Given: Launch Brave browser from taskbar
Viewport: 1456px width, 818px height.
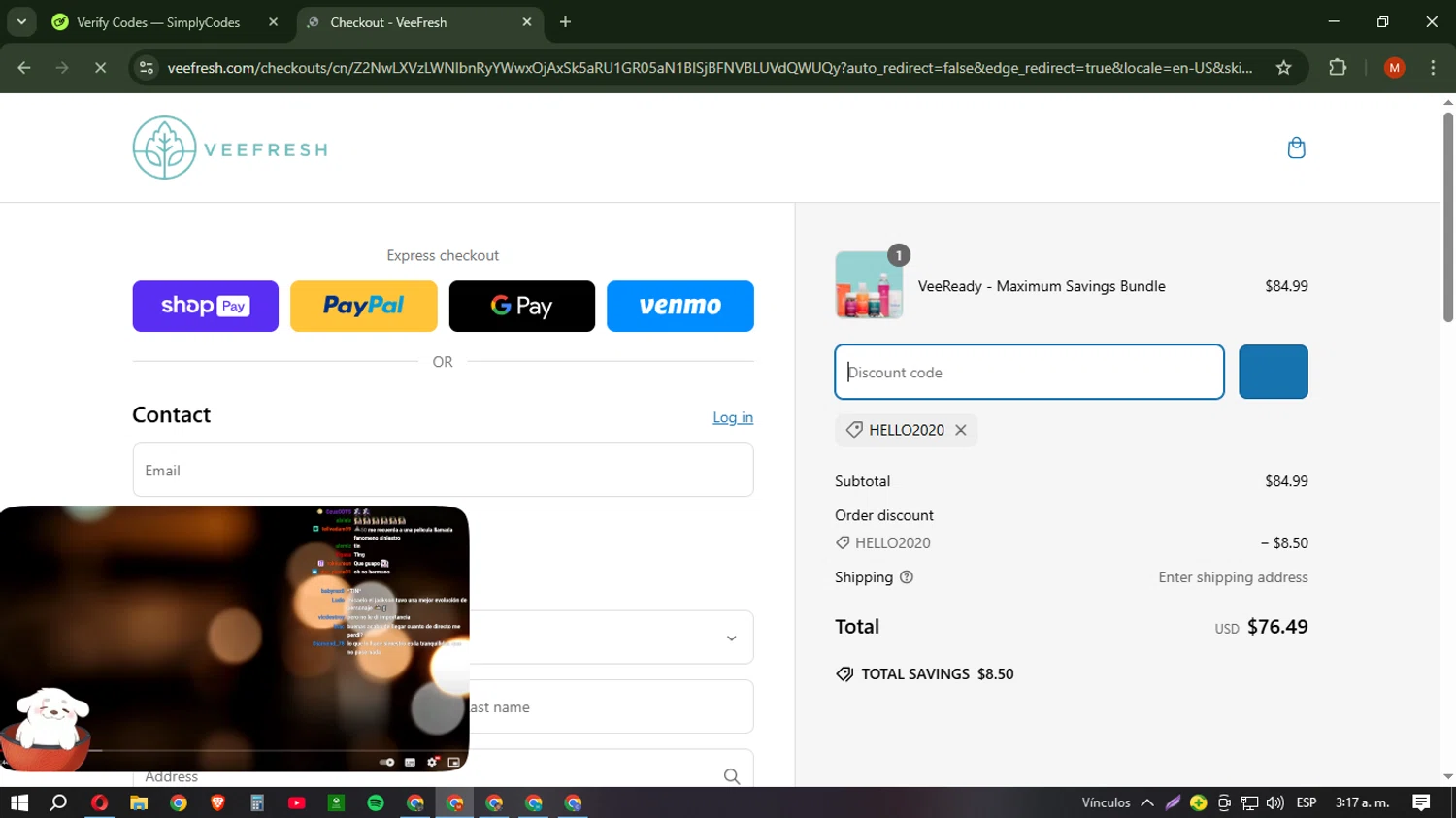Looking at the screenshot, I should (217, 802).
